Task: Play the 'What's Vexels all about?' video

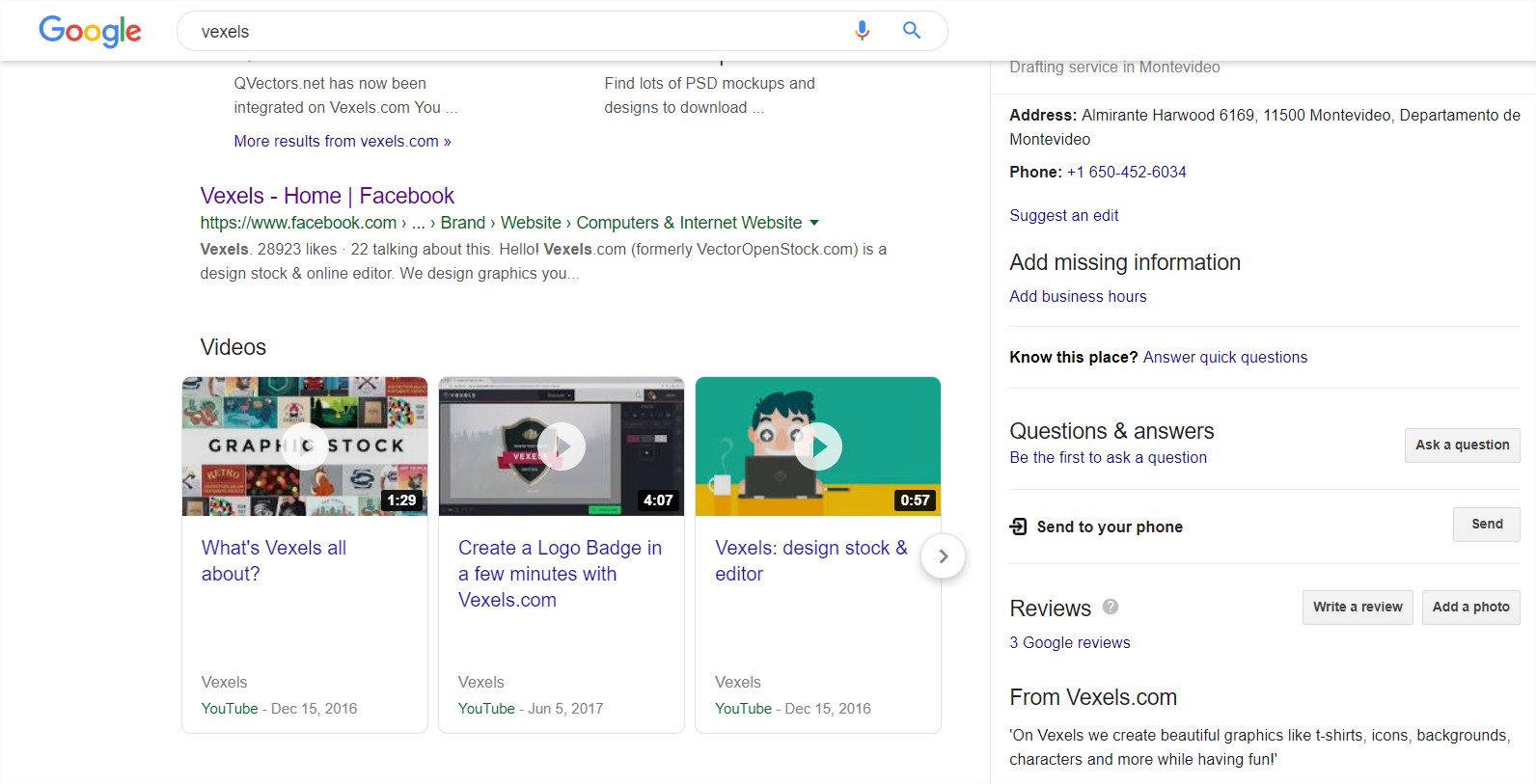Action: 305,446
